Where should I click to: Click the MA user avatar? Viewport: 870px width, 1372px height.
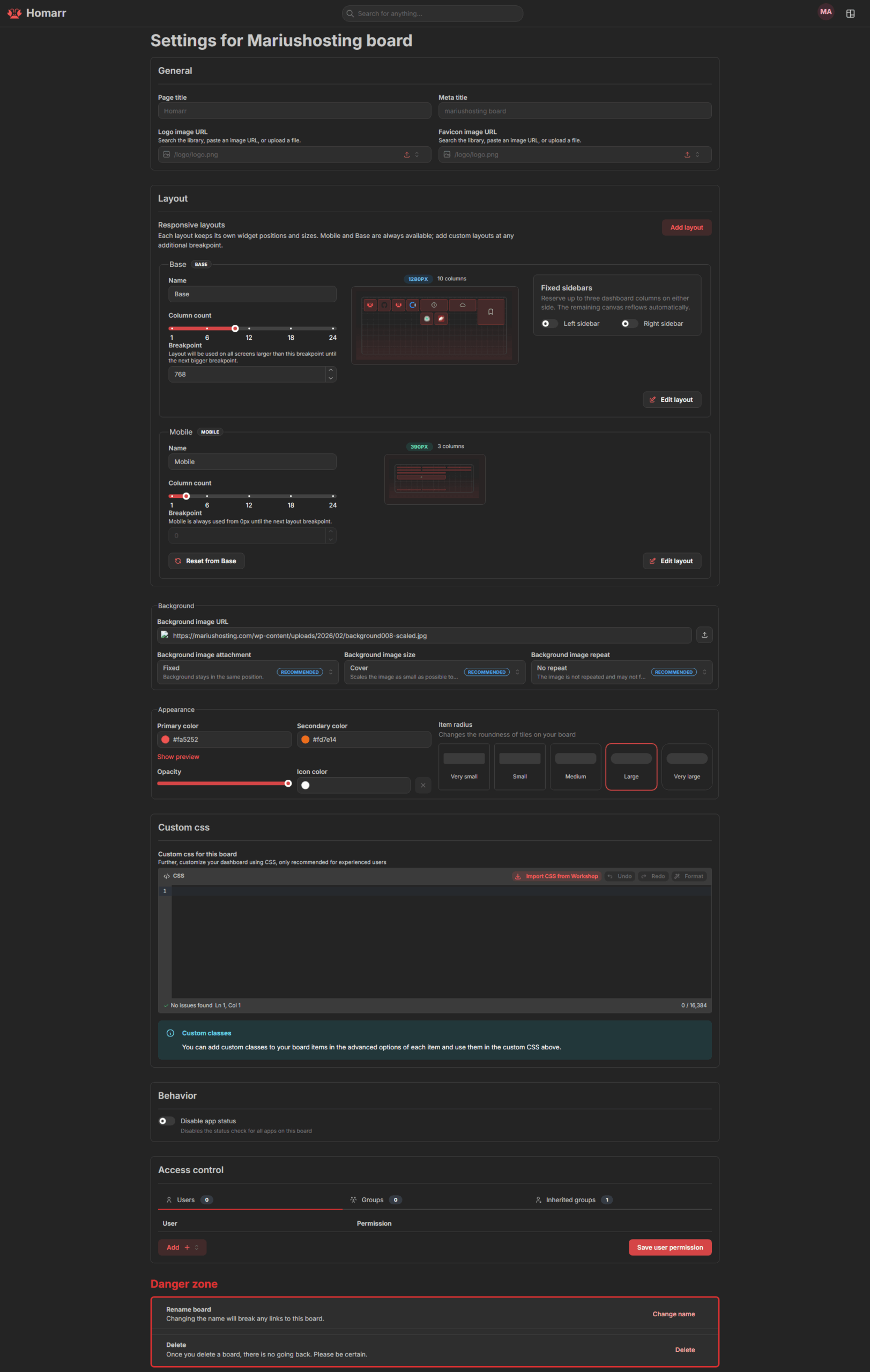point(826,12)
